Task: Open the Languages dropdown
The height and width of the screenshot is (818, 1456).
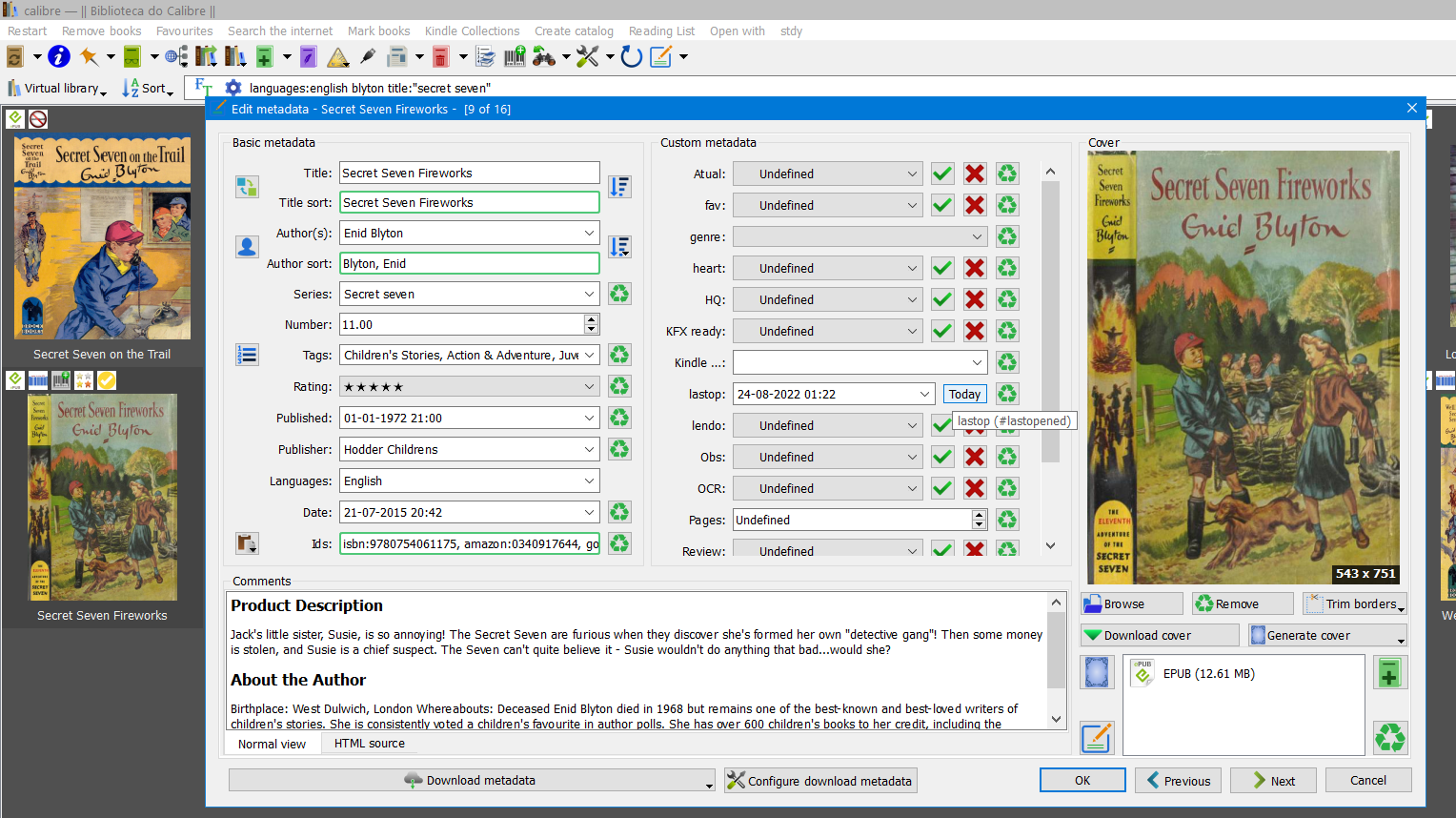Action: click(589, 481)
